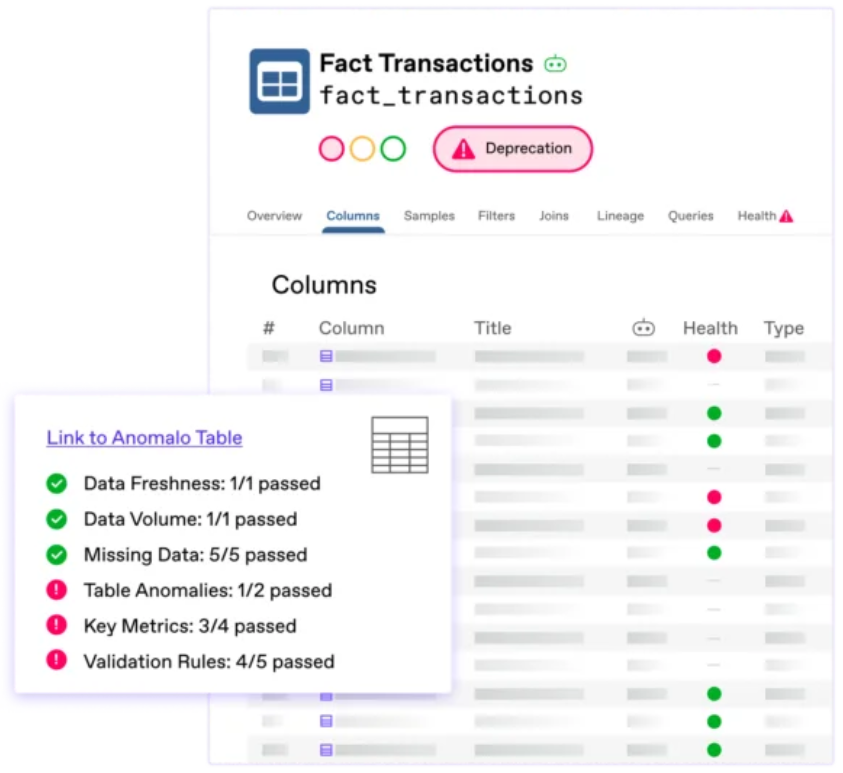Open the Queries tab
Viewport: 843px width, 773px height.
[690, 216]
